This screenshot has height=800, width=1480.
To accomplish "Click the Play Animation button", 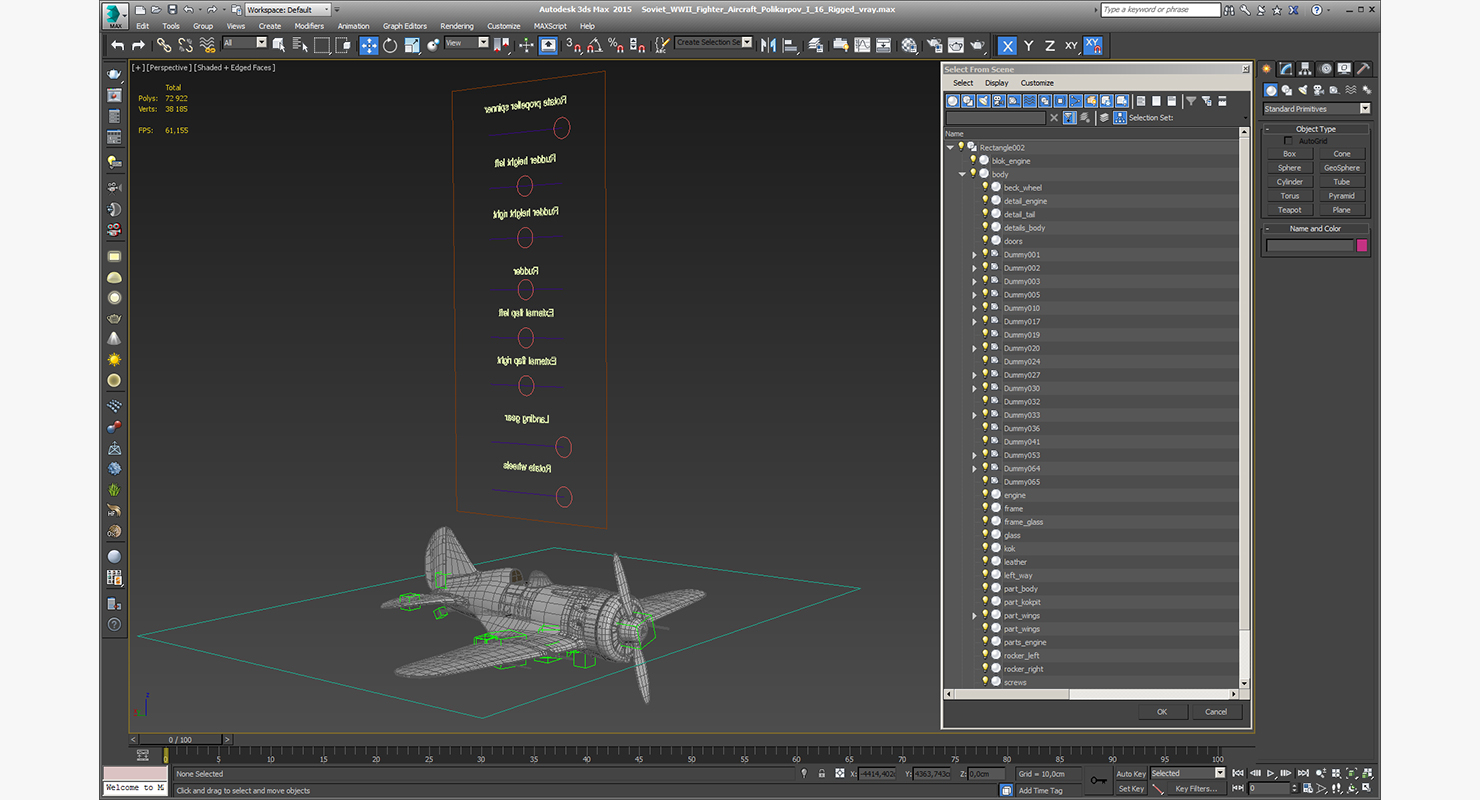I will 1271,773.
